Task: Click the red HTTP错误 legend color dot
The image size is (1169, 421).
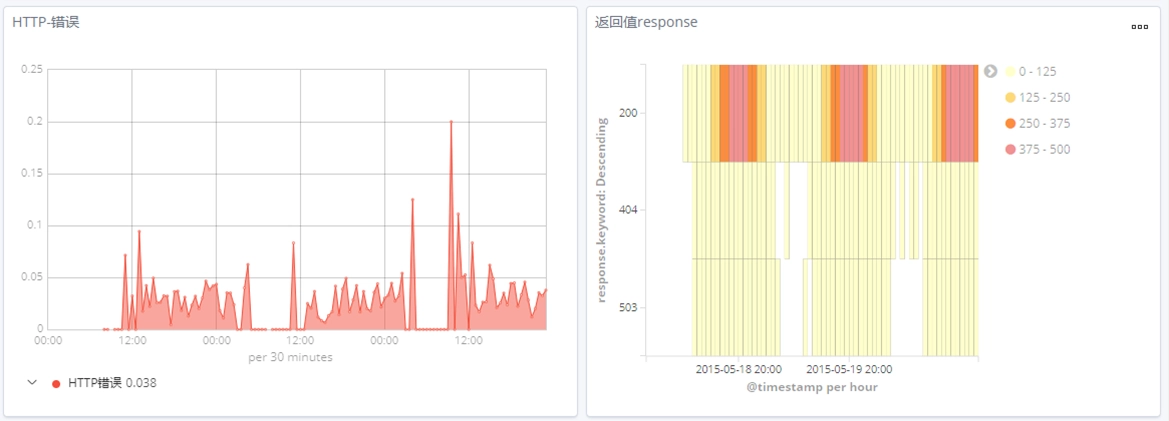Action: click(x=56, y=383)
